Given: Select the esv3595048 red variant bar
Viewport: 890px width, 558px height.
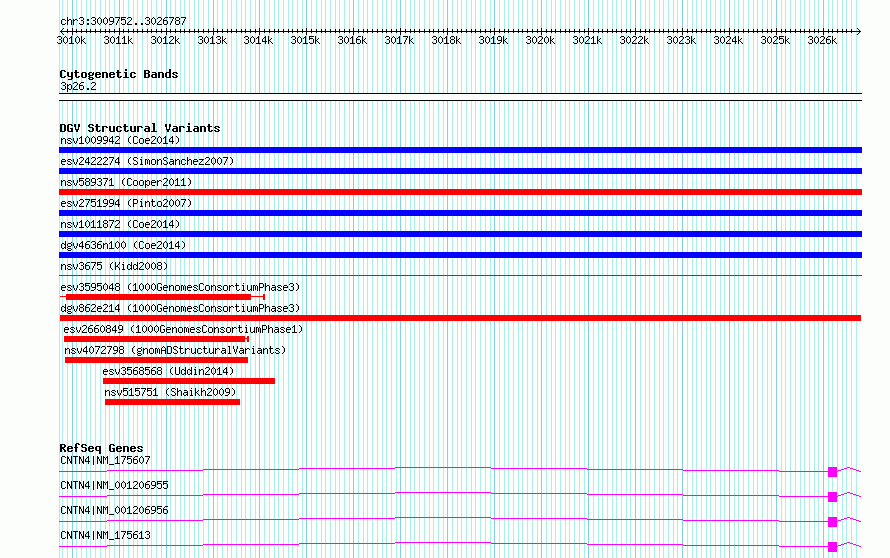Looking at the screenshot, I should tap(162, 297).
